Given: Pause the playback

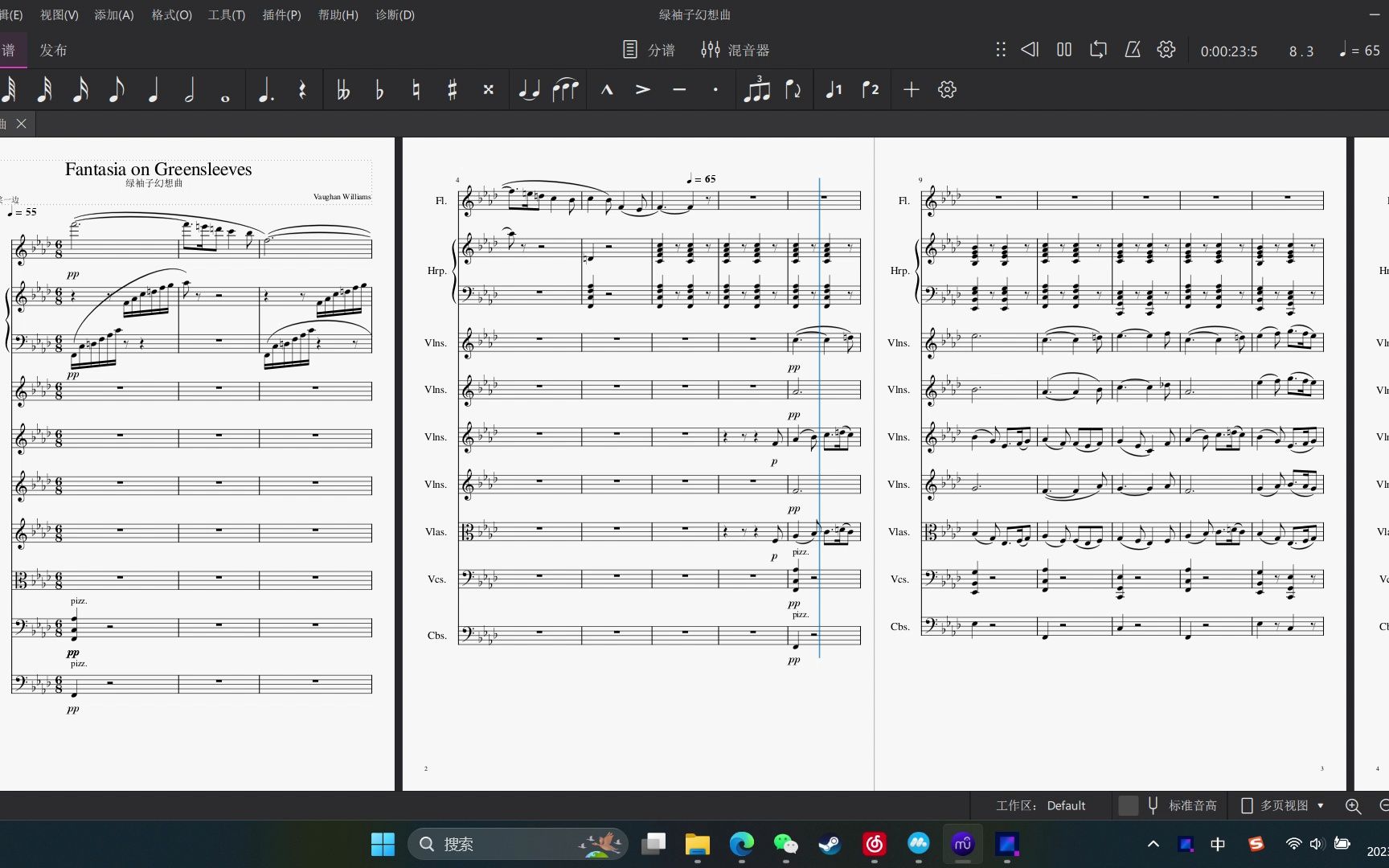Looking at the screenshot, I should pos(1064,50).
